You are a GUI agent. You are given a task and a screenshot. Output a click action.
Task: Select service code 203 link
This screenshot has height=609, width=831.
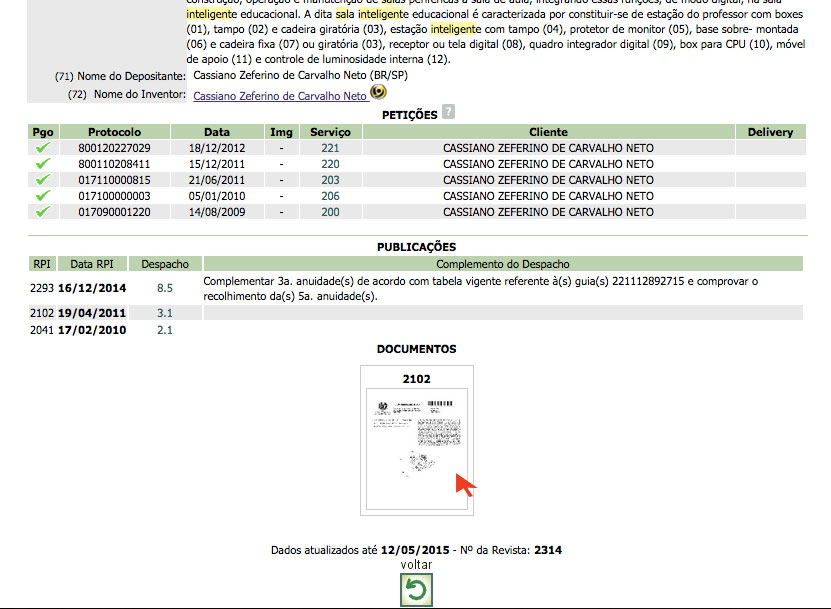(330, 180)
